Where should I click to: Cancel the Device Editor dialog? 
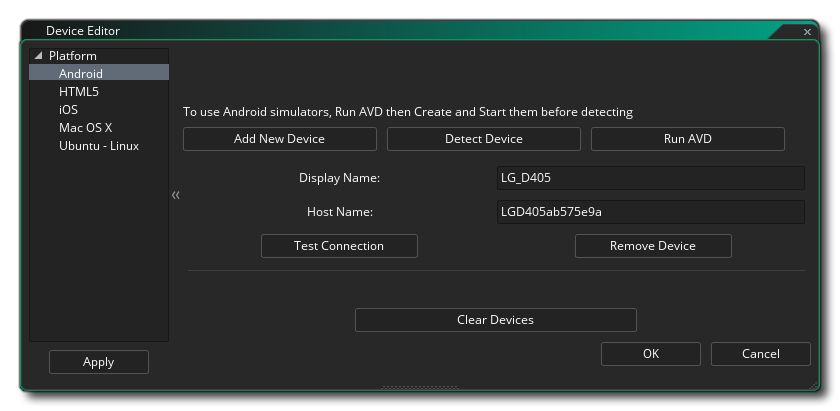pos(761,354)
